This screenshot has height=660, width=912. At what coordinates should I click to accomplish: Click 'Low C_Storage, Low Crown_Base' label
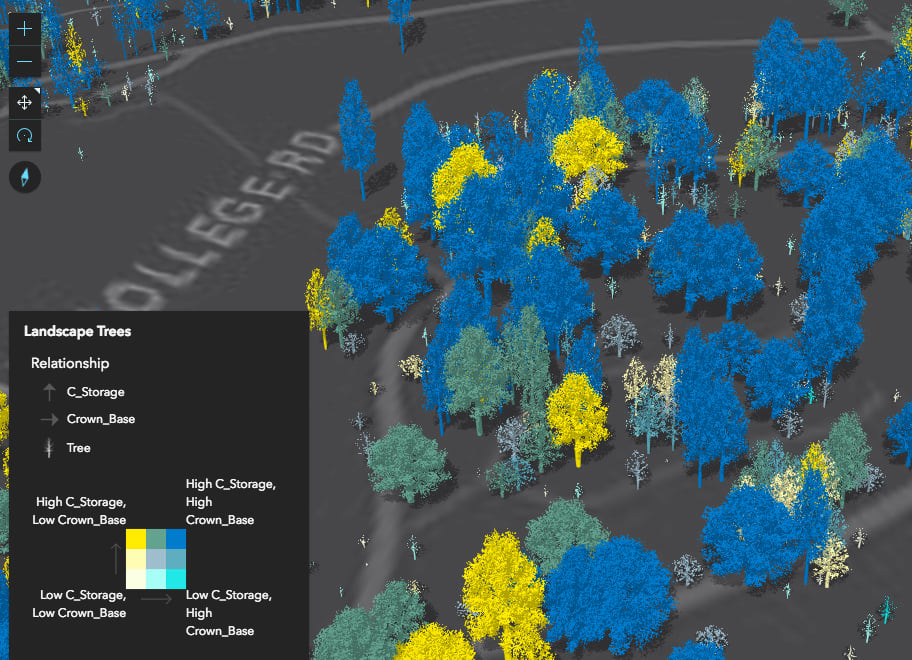79,604
